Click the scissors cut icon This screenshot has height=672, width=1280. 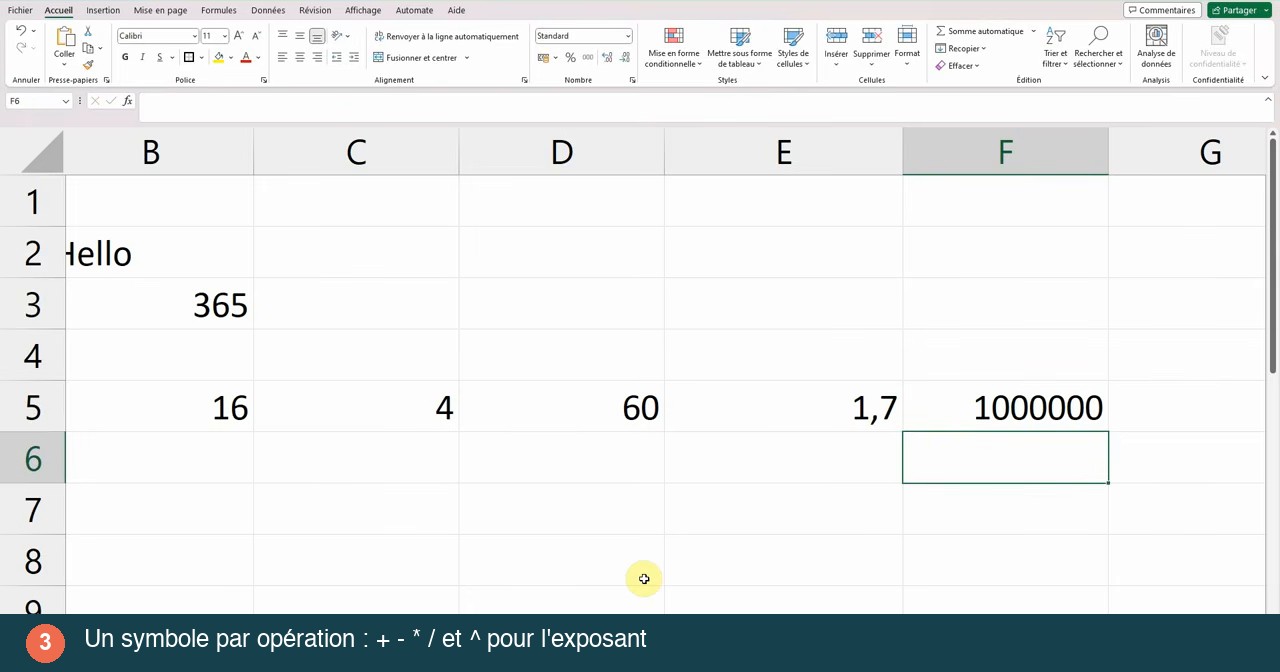click(x=88, y=31)
